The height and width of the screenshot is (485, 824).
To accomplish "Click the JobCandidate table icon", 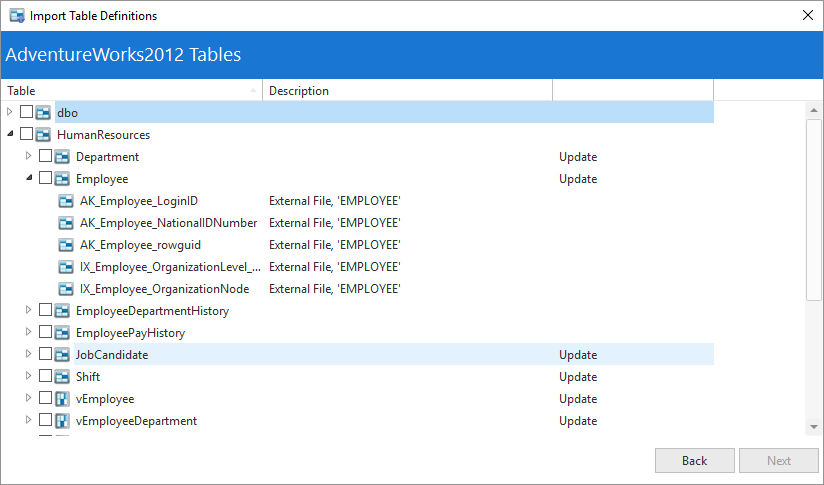I will pyautogui.click(x=62, y=355).
